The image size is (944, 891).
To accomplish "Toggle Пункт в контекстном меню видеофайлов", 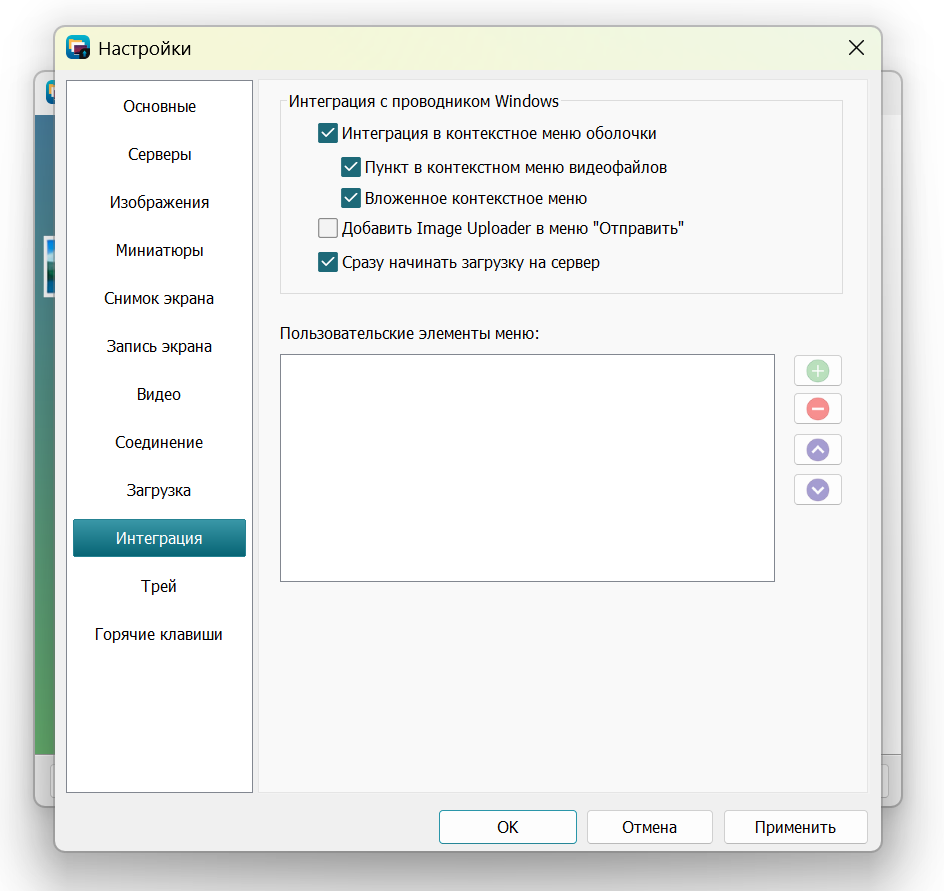I will pos(350,167).
